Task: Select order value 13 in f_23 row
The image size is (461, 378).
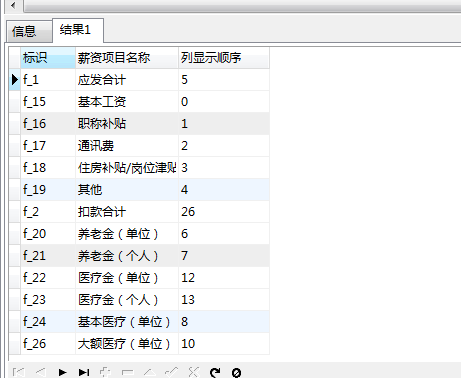Action: (224, 300)
